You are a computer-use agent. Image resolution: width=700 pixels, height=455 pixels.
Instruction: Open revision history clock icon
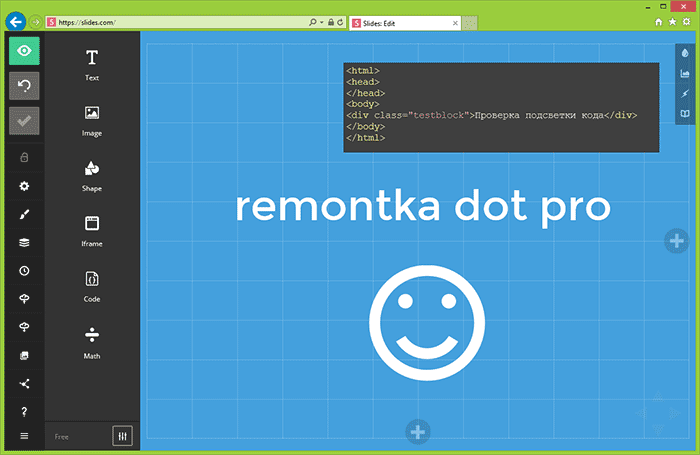[24, 271]
